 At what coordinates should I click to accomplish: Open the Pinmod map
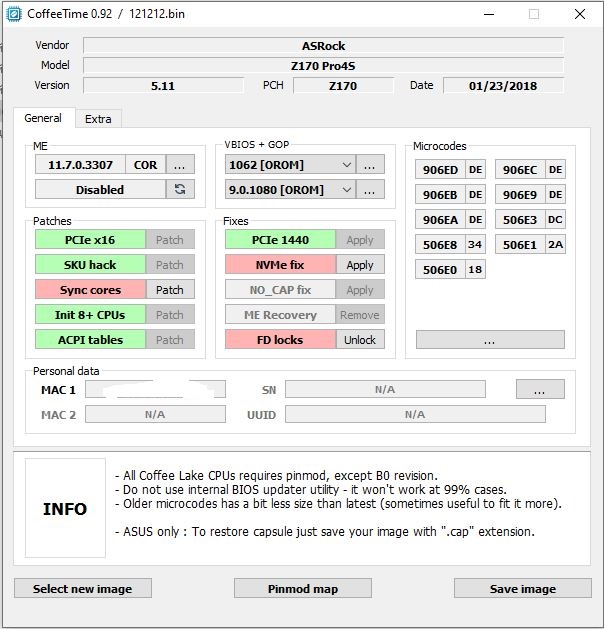[x=303, y=588]
